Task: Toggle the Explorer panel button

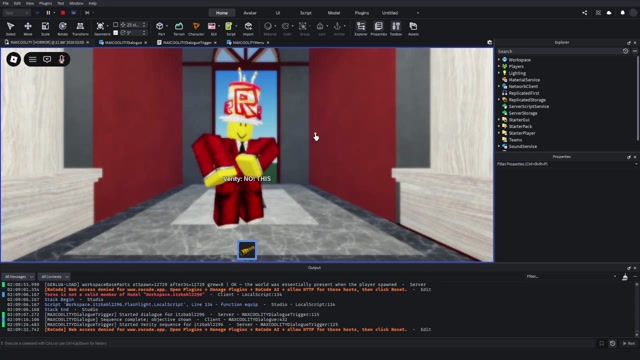Action: (x=361, y=29)
